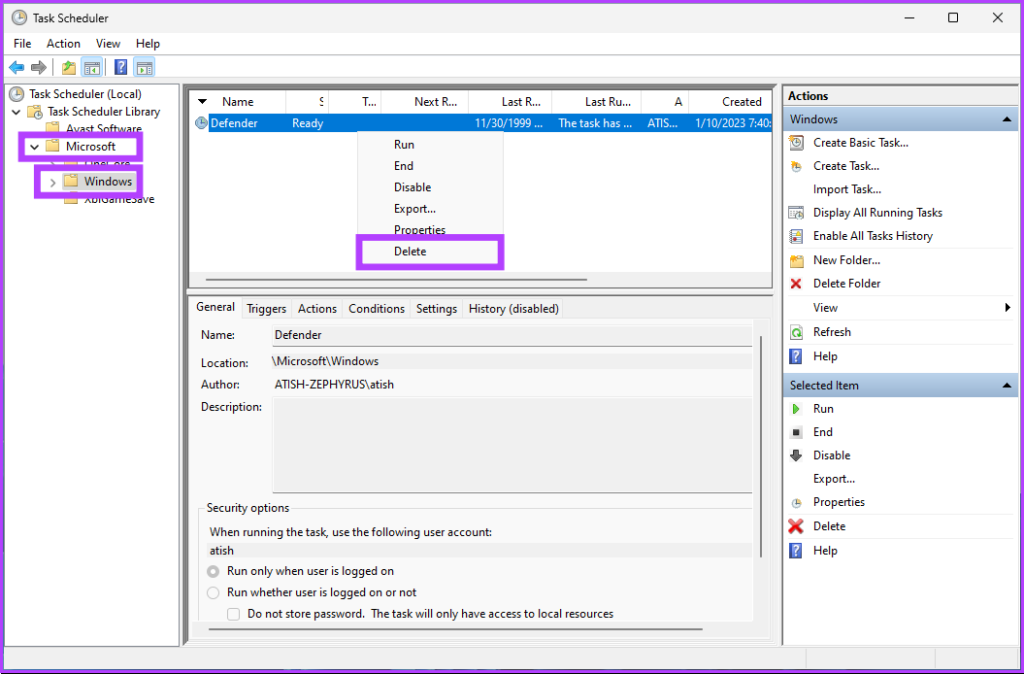Click Enable All Tasks History

click(872, 236)
